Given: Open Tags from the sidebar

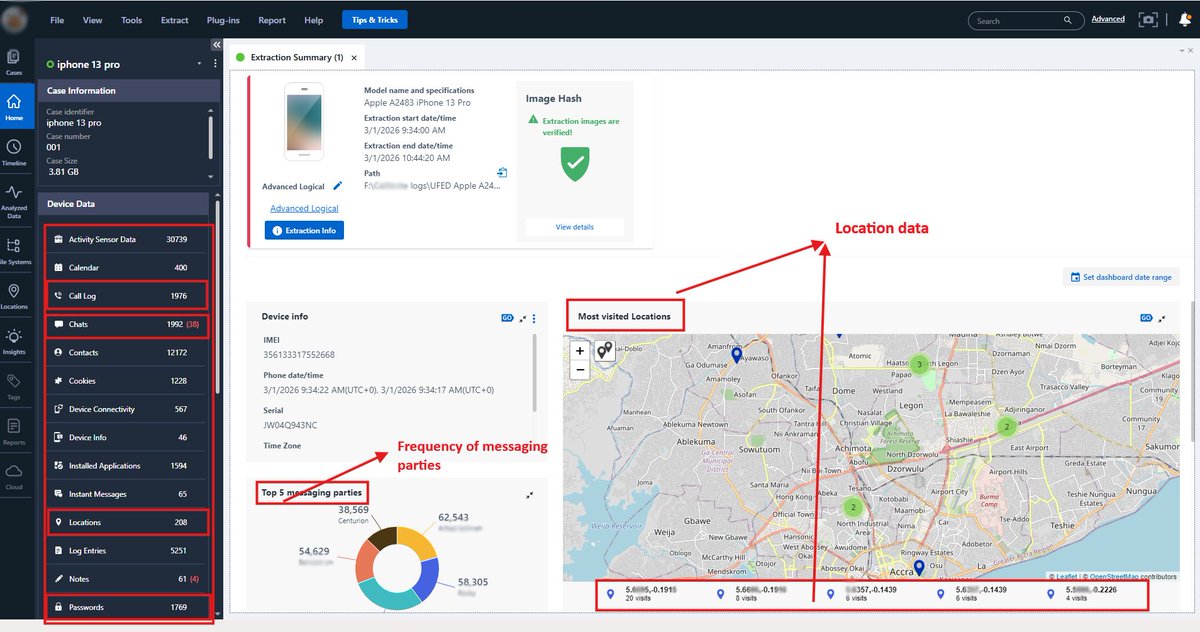Looking at the screenshot, I should click(x=14, y=386).
